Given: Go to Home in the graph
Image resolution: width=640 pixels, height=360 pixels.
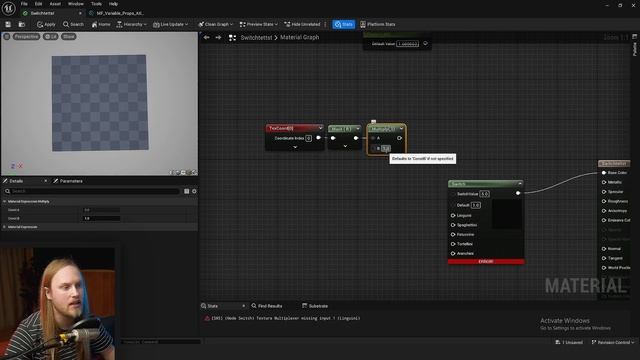Looking at the screenshot, I should point(101,24).
